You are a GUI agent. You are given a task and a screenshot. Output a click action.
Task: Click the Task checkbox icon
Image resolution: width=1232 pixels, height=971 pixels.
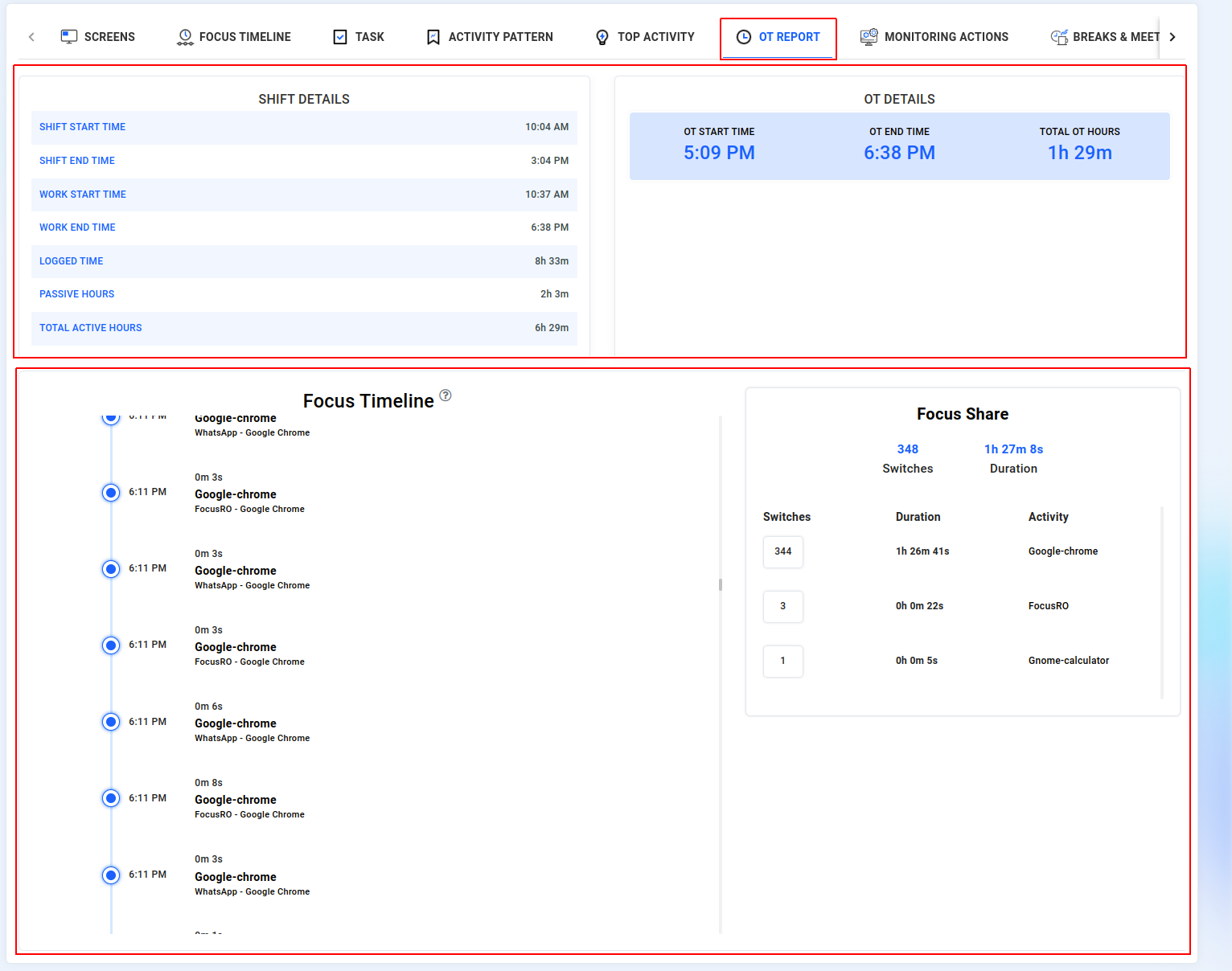point(340,37)
